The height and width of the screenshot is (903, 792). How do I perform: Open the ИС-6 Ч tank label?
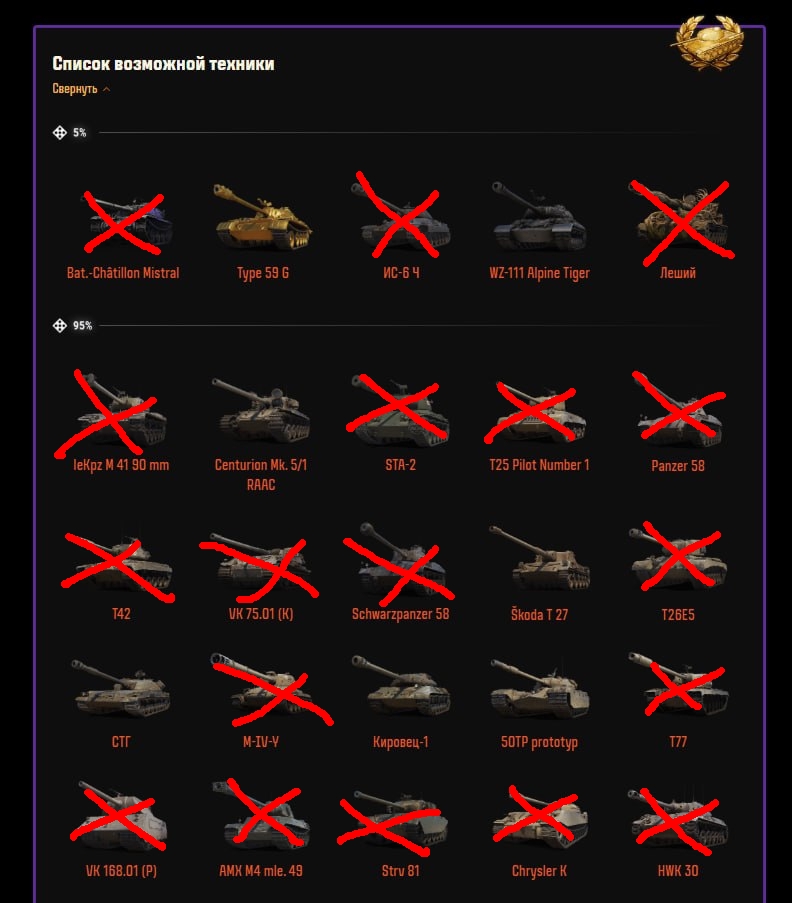401,273
